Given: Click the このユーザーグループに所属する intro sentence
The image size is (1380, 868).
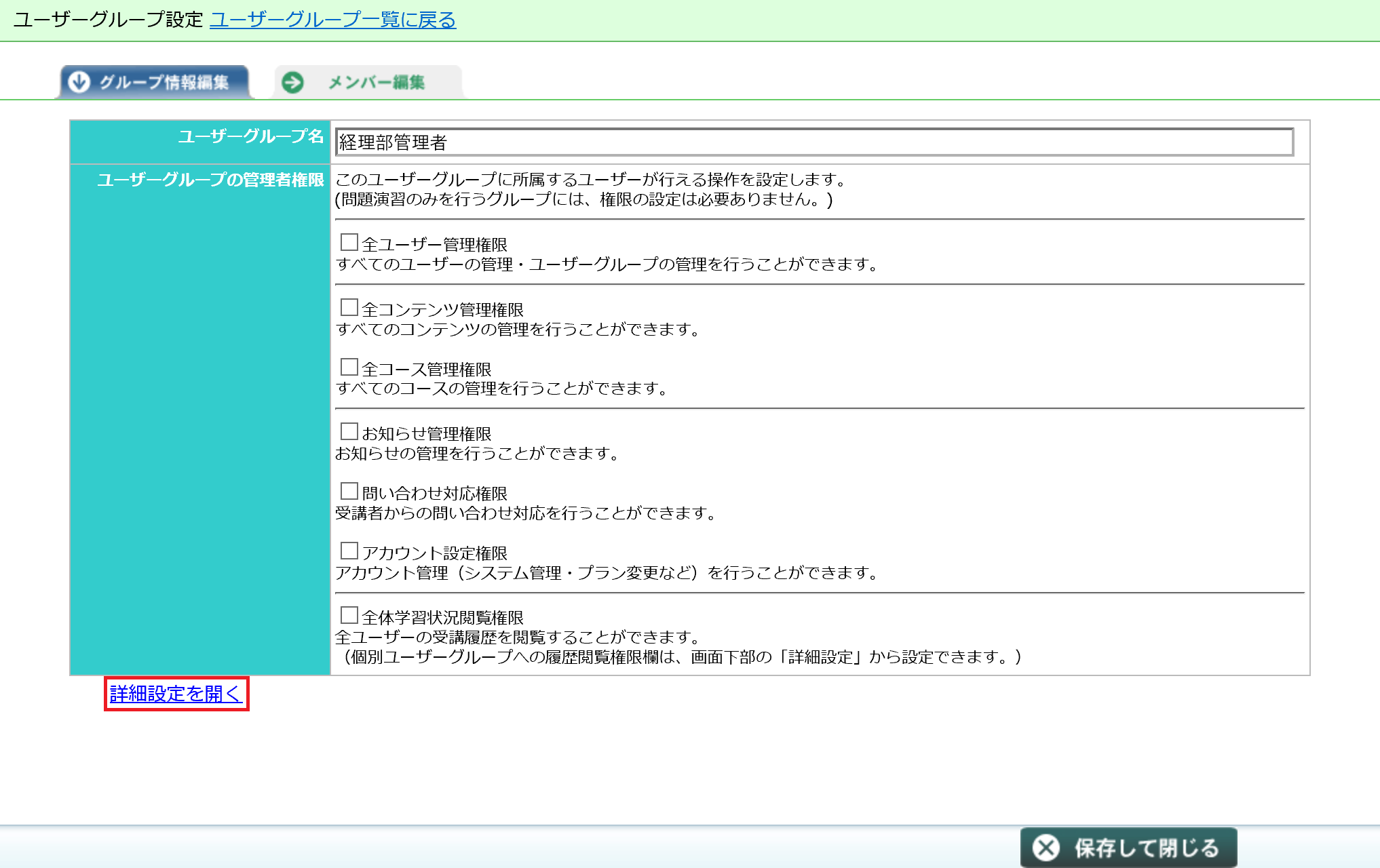Looking at the screenshot, I should click(x=592, y=180).
